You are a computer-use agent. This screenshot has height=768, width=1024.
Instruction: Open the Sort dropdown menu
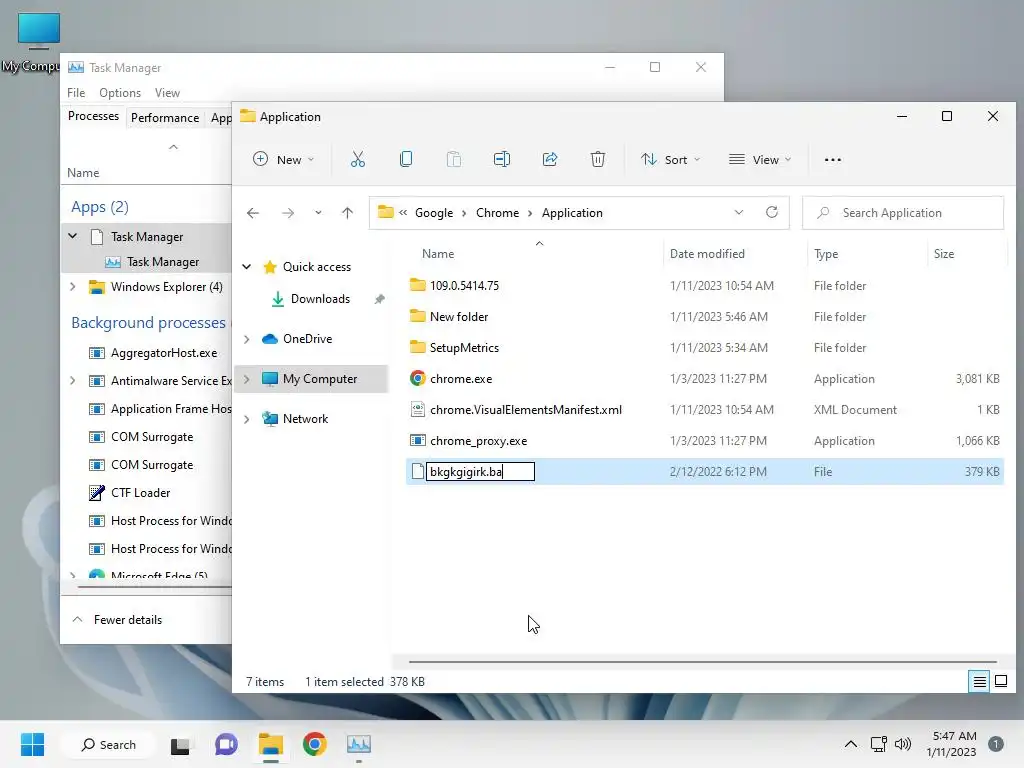671,159
